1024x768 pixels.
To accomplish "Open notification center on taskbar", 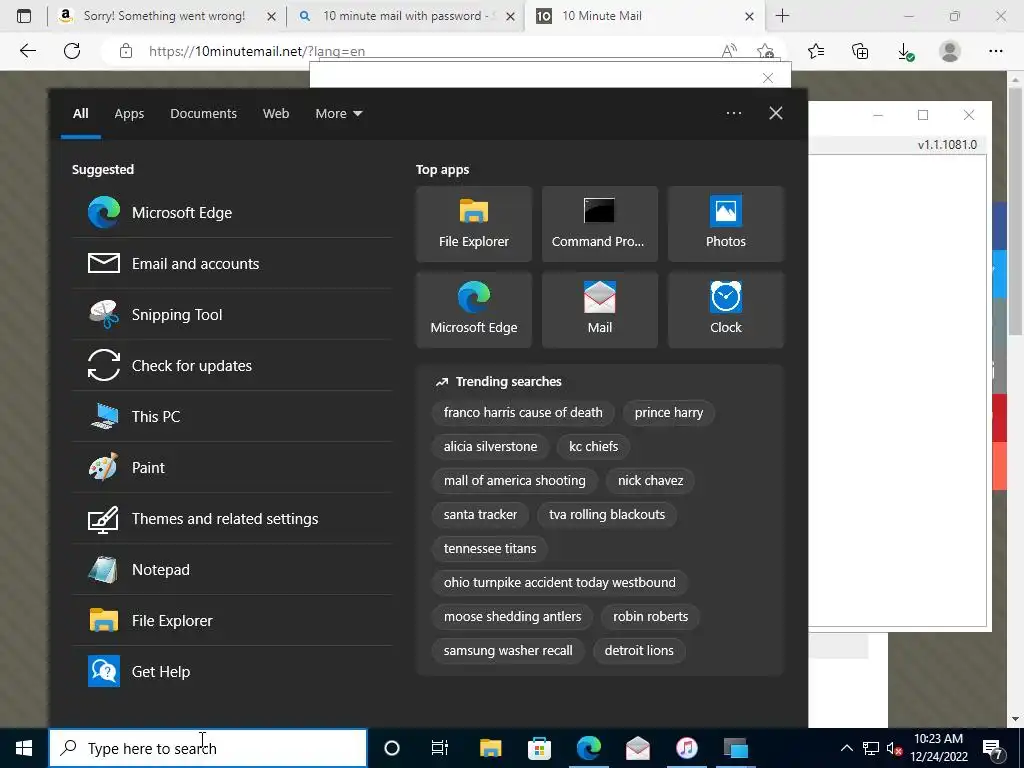I will (x=993, y=748).
